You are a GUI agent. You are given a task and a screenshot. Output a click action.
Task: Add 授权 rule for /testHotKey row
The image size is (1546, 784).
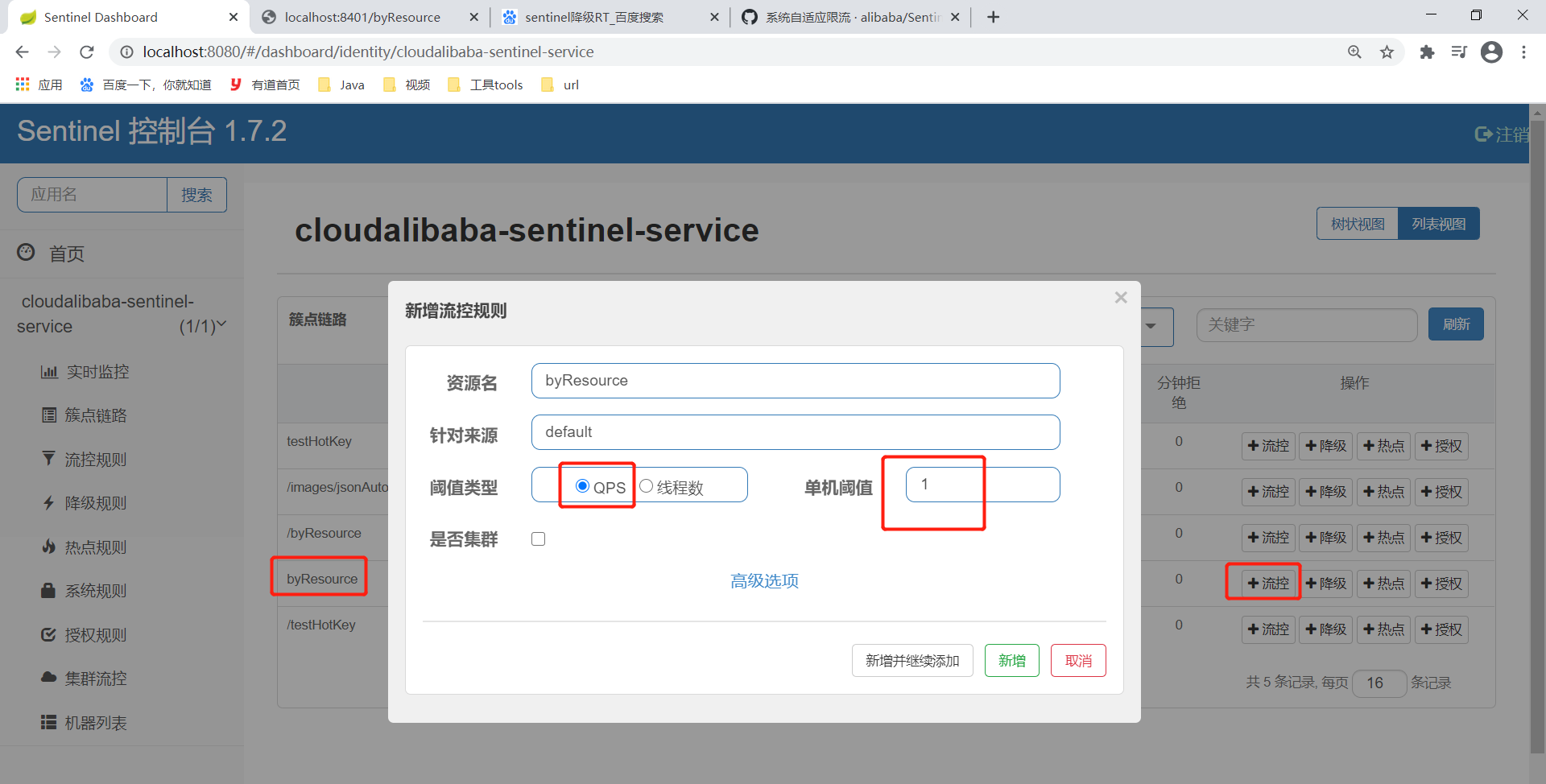pyautogui.click(x=1441, y=629)
